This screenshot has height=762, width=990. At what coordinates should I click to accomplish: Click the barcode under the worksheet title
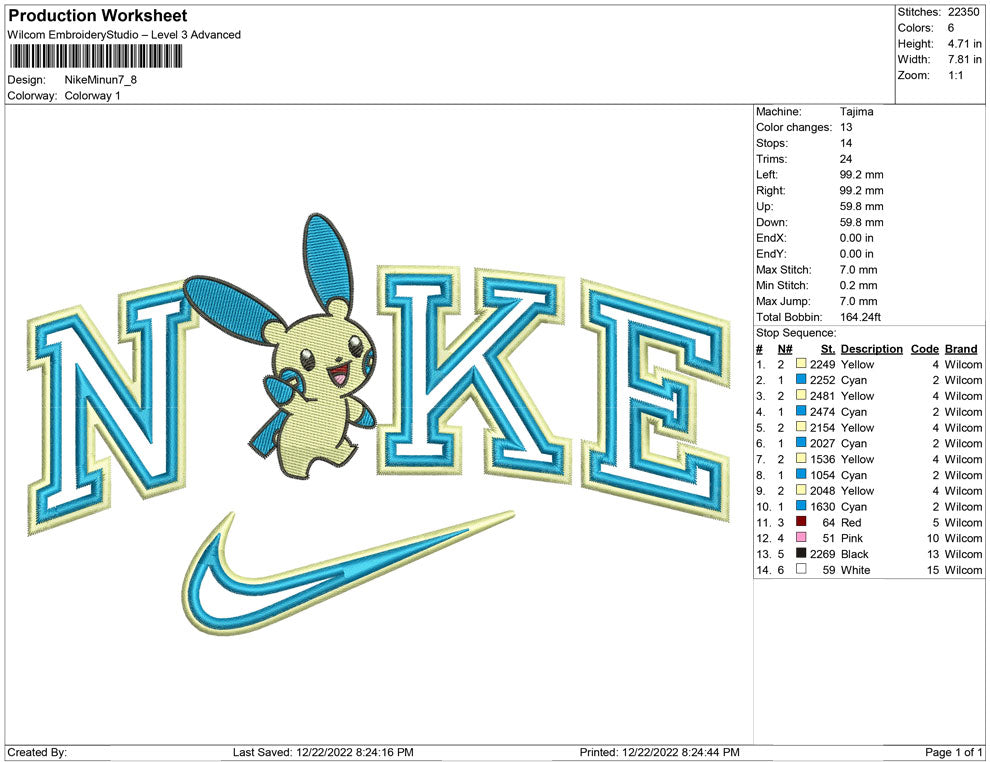[95, 57]
